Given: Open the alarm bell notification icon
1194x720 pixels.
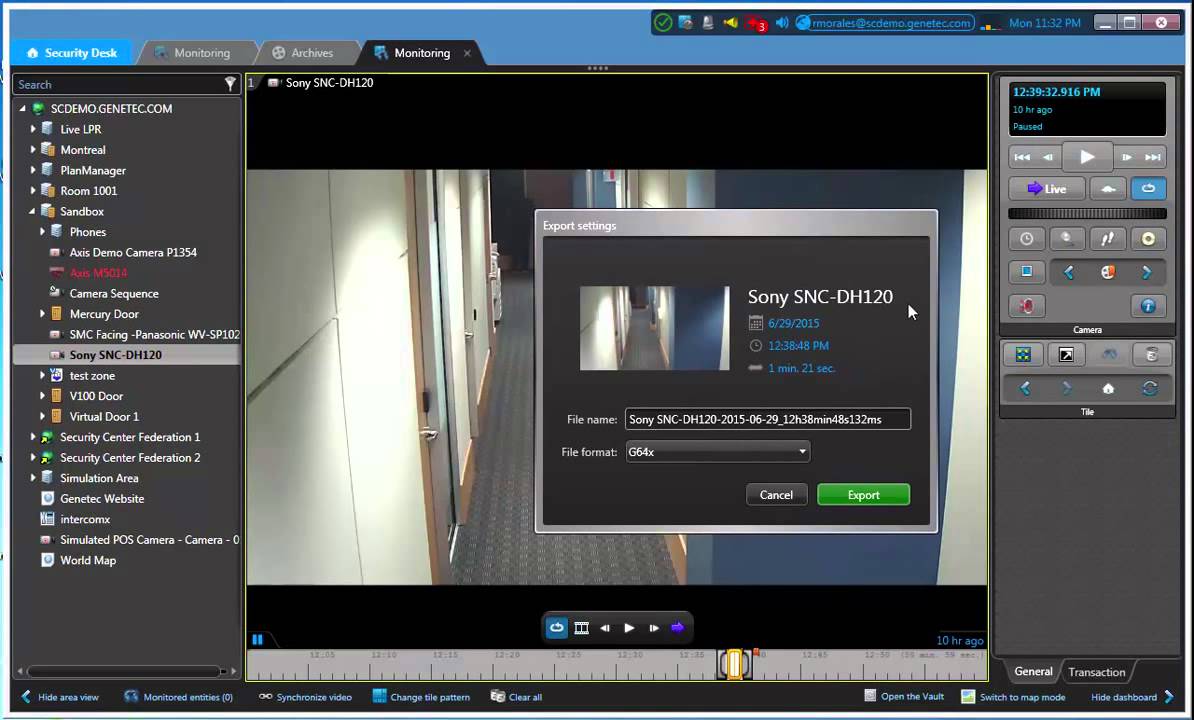Looking at the screenshot, I should tap(707, 23).
